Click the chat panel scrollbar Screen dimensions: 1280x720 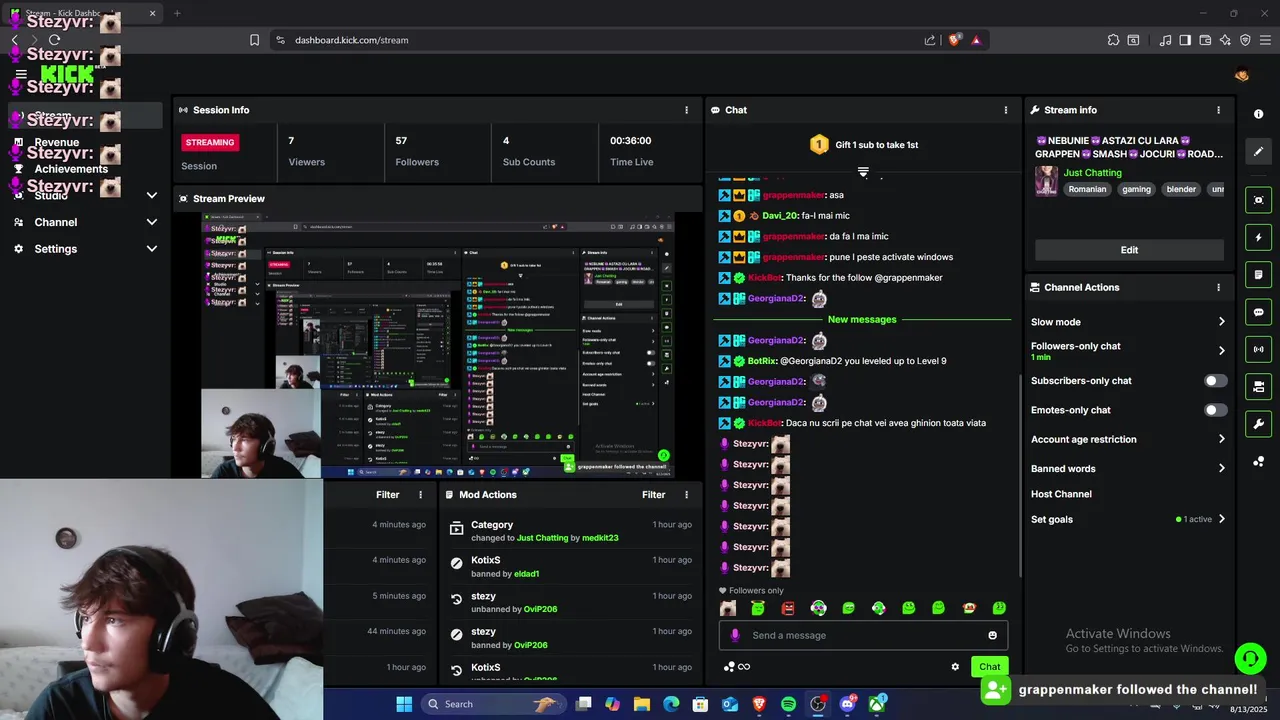coord(1019,475)
